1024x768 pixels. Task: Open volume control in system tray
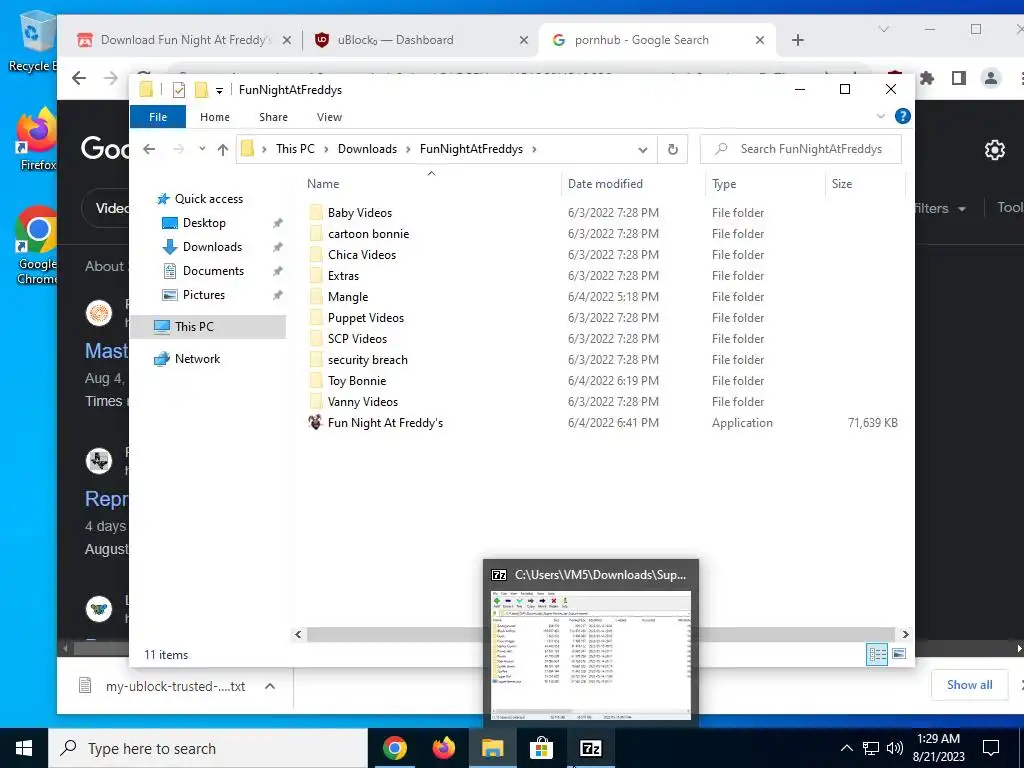895,748
